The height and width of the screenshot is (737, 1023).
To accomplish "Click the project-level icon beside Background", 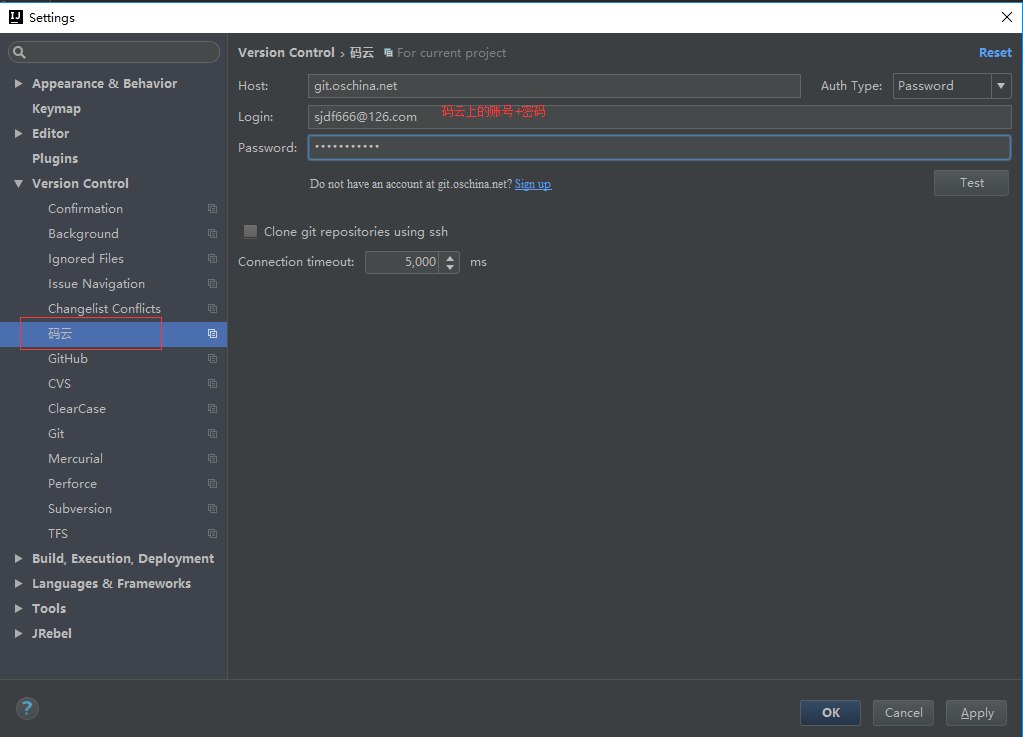I will click(212, 233).
